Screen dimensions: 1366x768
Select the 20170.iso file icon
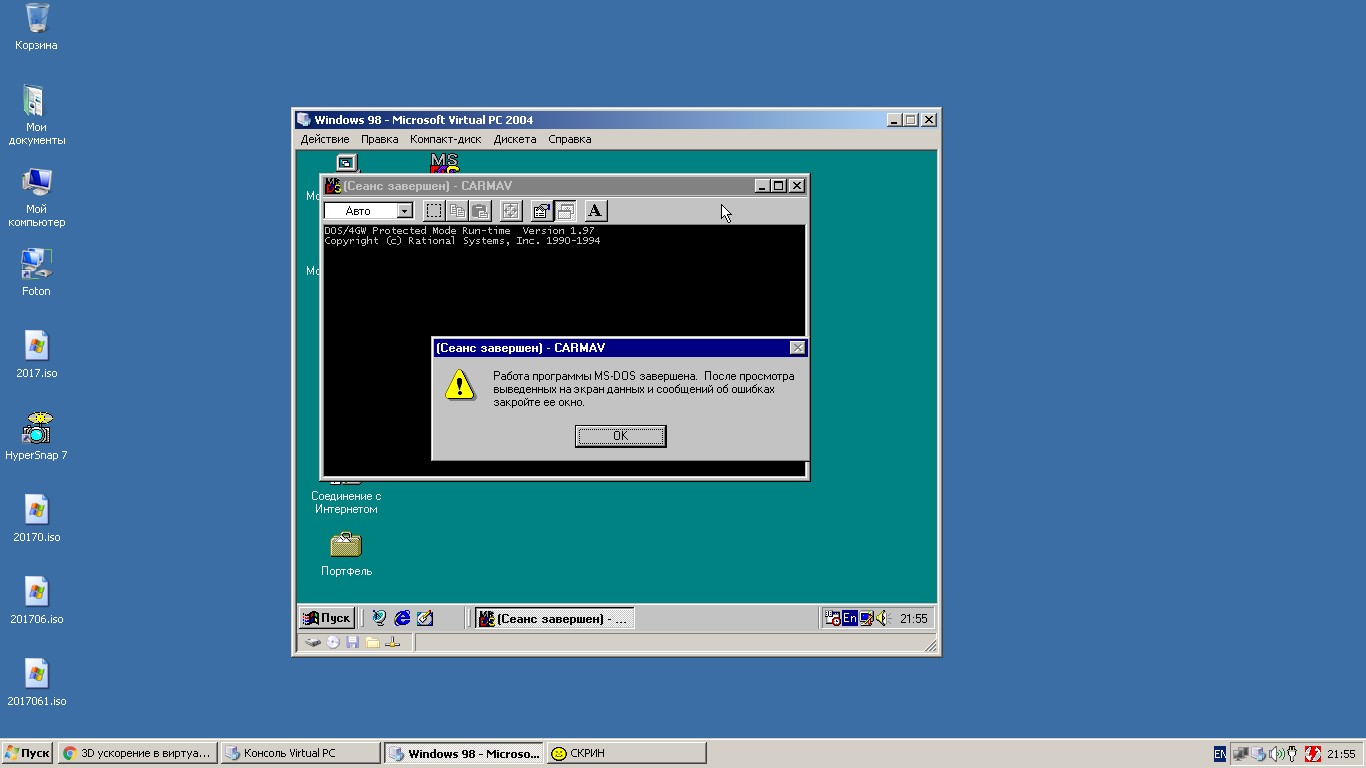point(36,518)
